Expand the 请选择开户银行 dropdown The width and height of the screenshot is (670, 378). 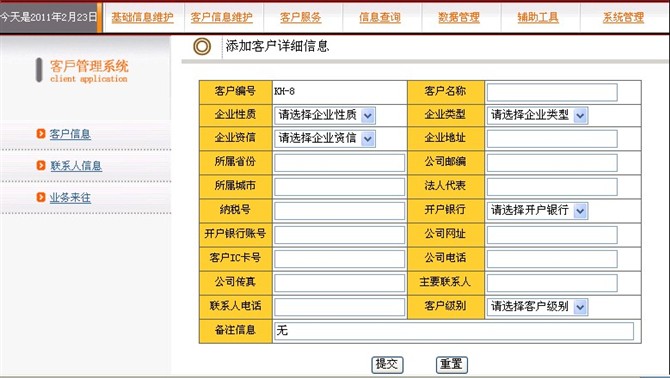point(538,211)
